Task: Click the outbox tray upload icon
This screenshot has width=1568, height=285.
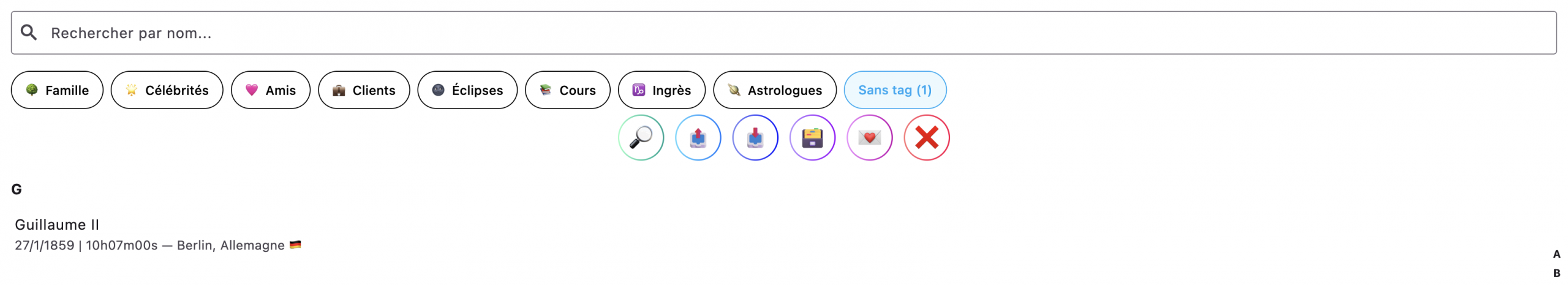Action: tap(698, 138)
